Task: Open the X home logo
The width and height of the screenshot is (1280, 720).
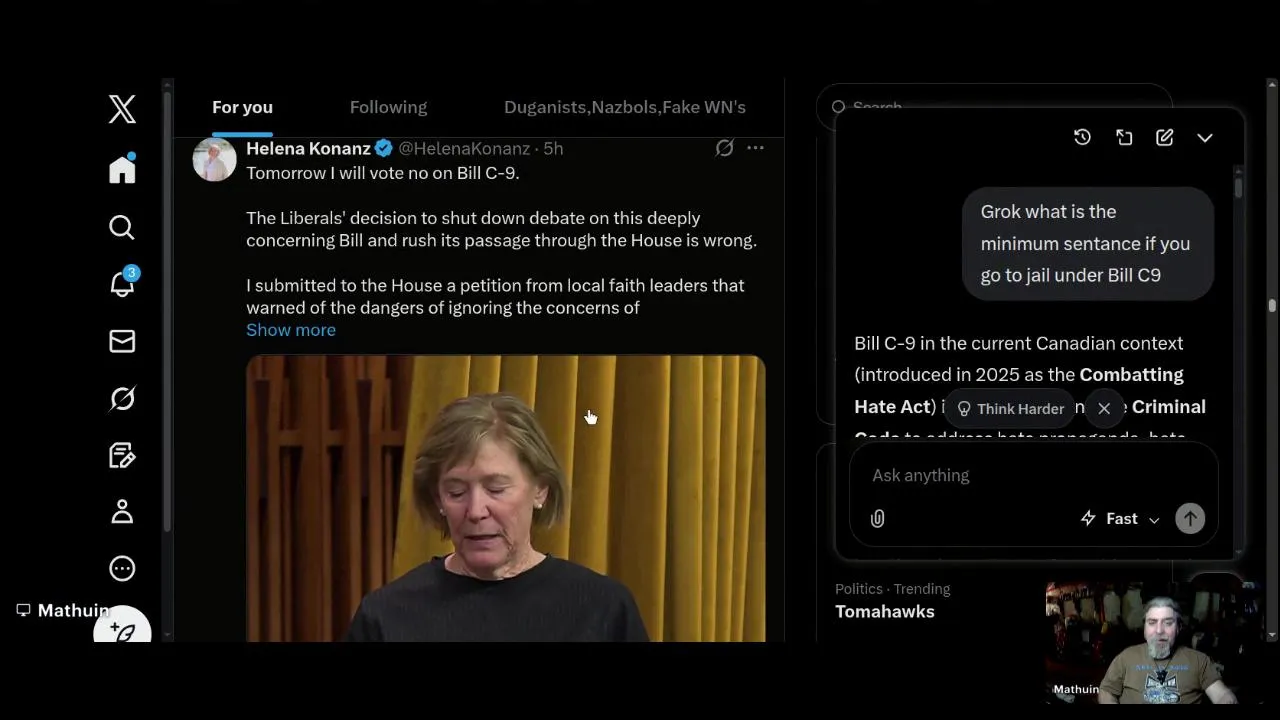Action: pos(122,109)
